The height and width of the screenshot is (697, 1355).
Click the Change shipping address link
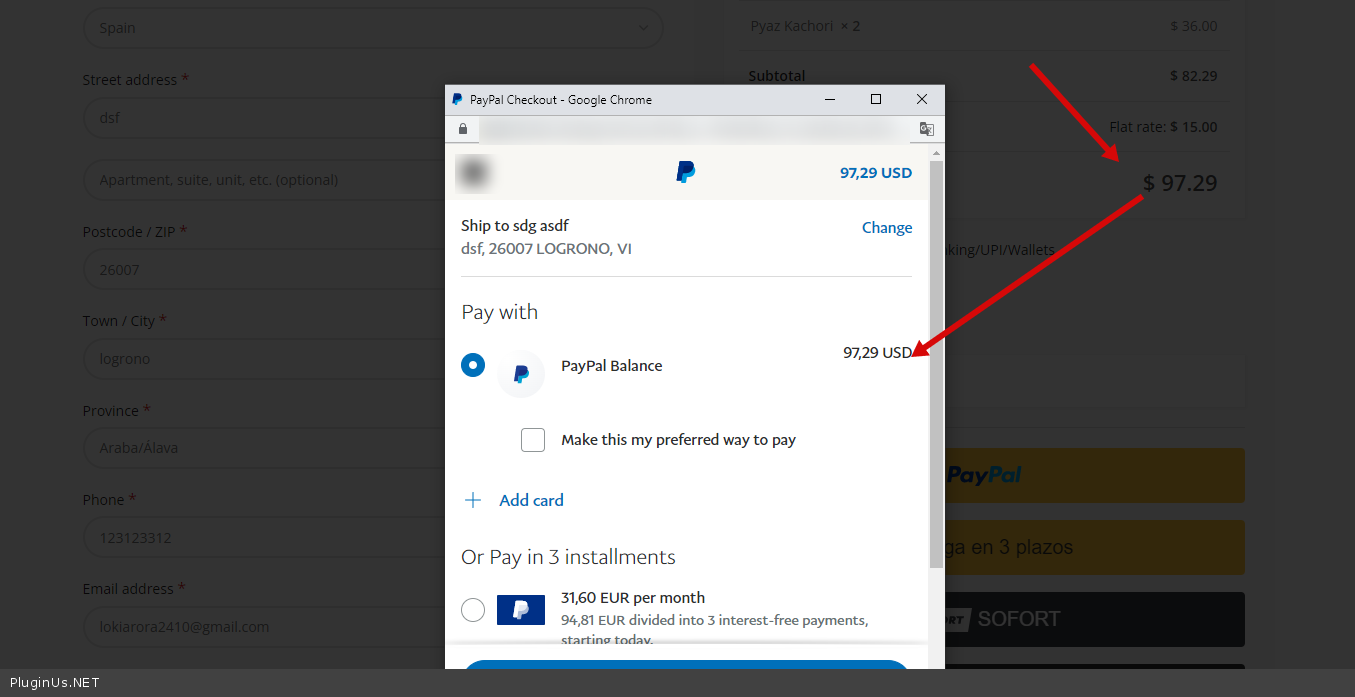click(886, 228)
